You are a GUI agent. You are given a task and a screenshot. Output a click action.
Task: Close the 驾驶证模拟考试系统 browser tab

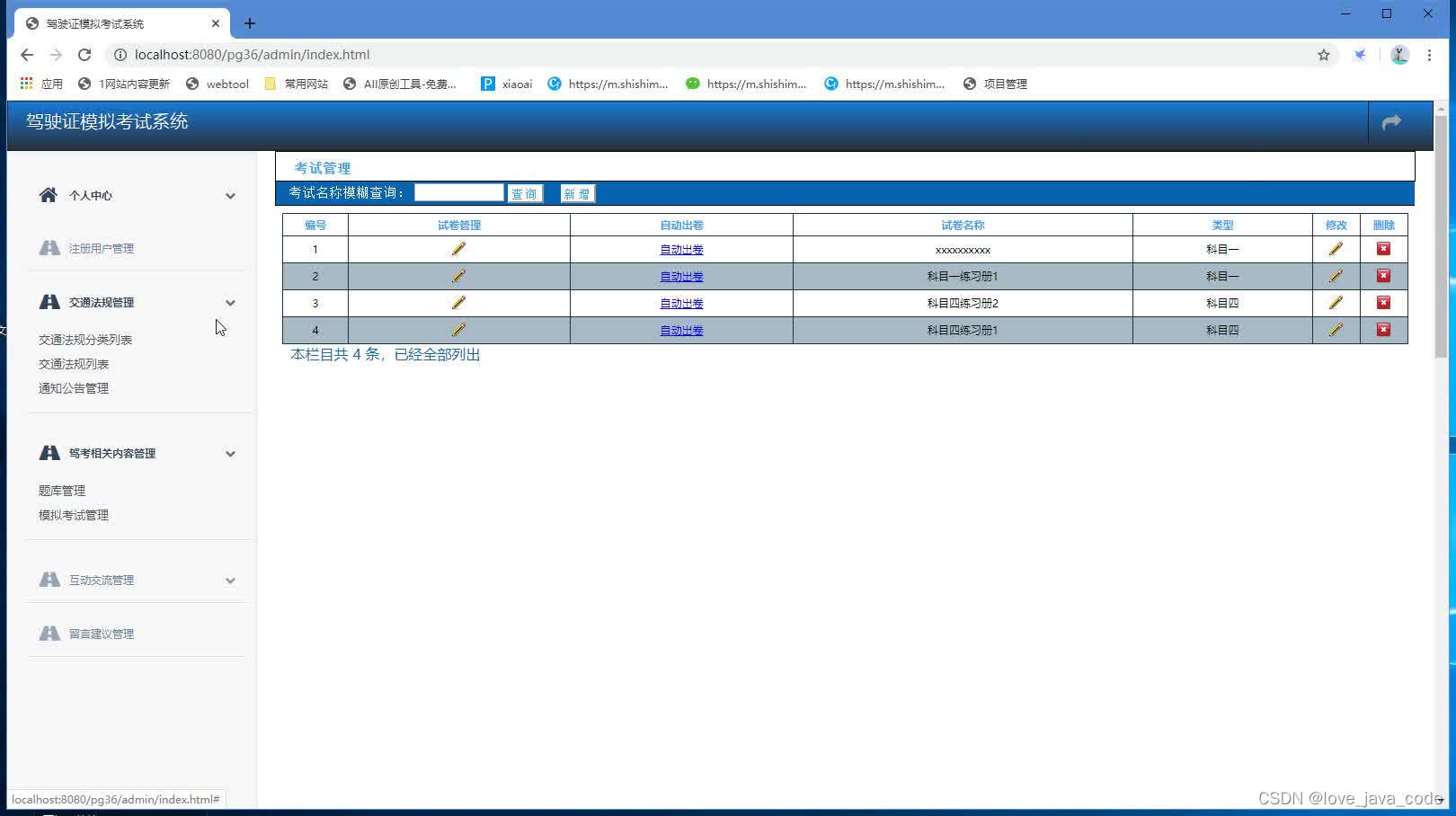click(x=216, y=23)
